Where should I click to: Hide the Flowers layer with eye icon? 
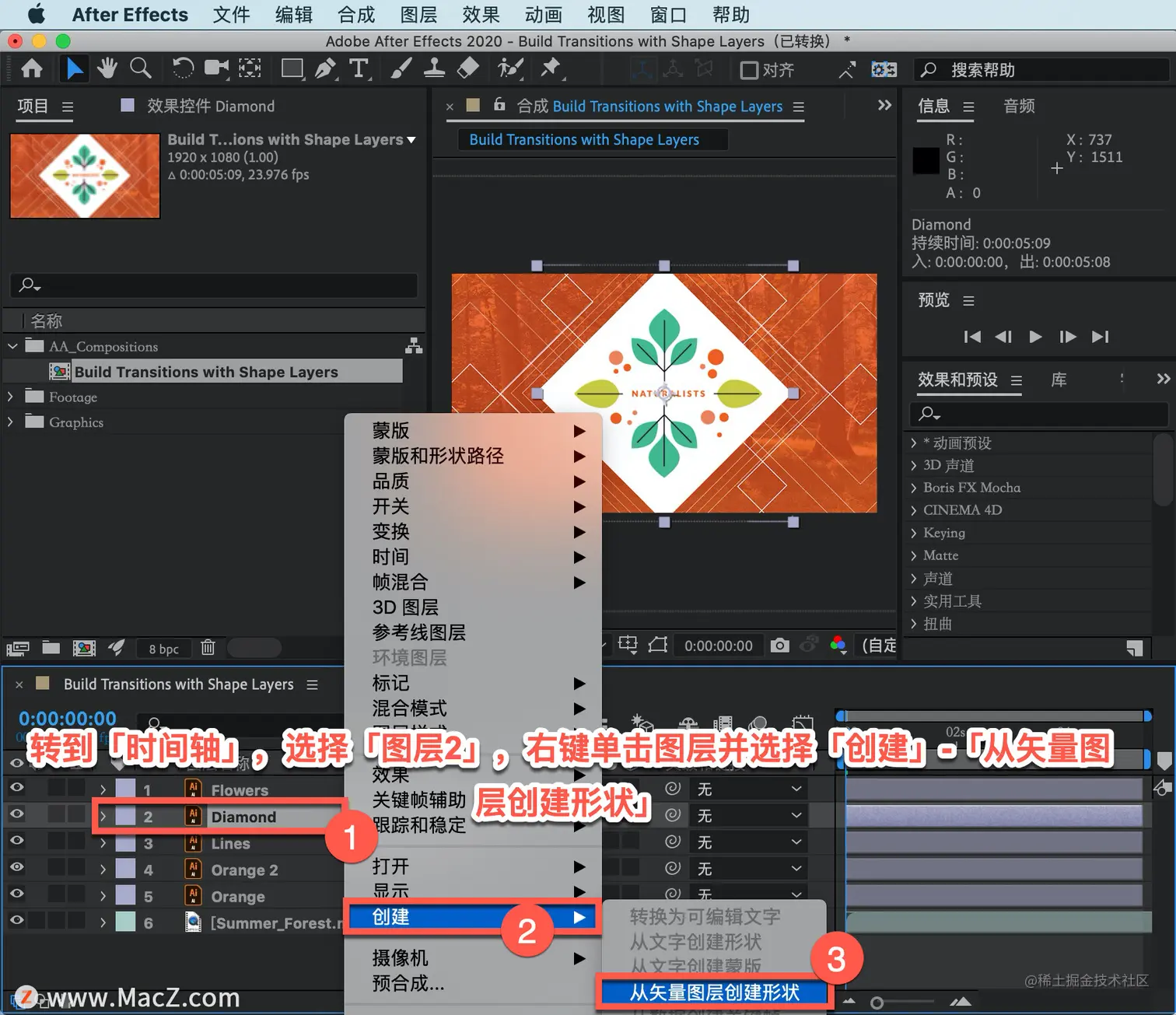pyautogui.click(x=16, y=788)
